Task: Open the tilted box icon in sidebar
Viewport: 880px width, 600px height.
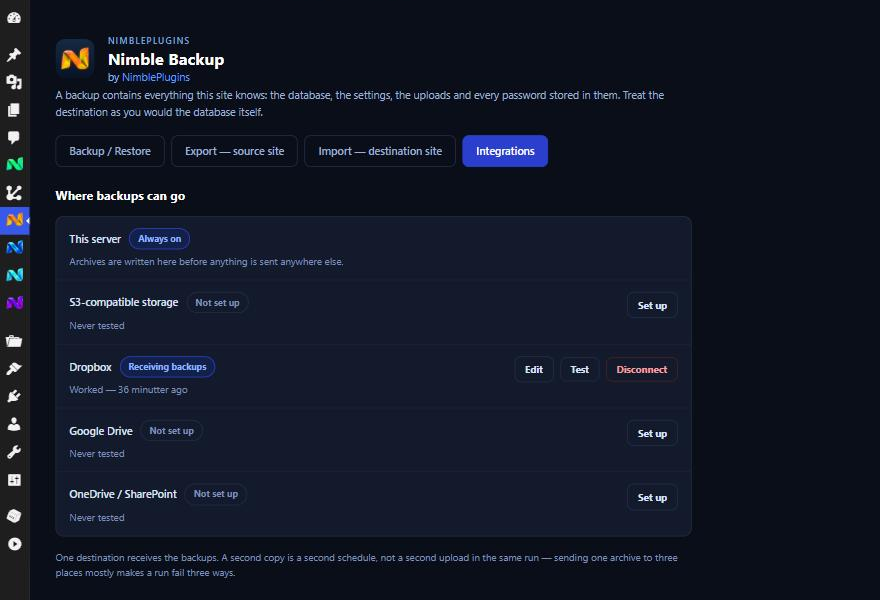Action: pyautogui.click(x=14, y=516)
